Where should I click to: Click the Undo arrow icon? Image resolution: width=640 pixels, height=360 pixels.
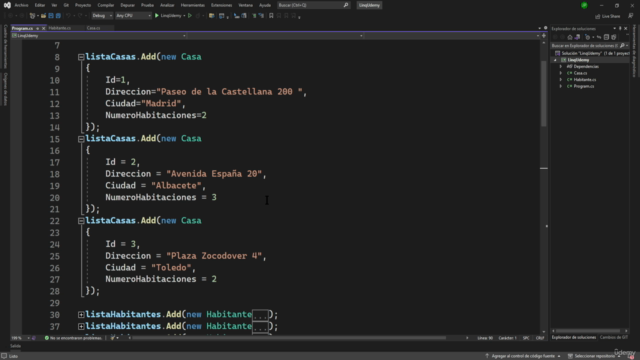68,16
